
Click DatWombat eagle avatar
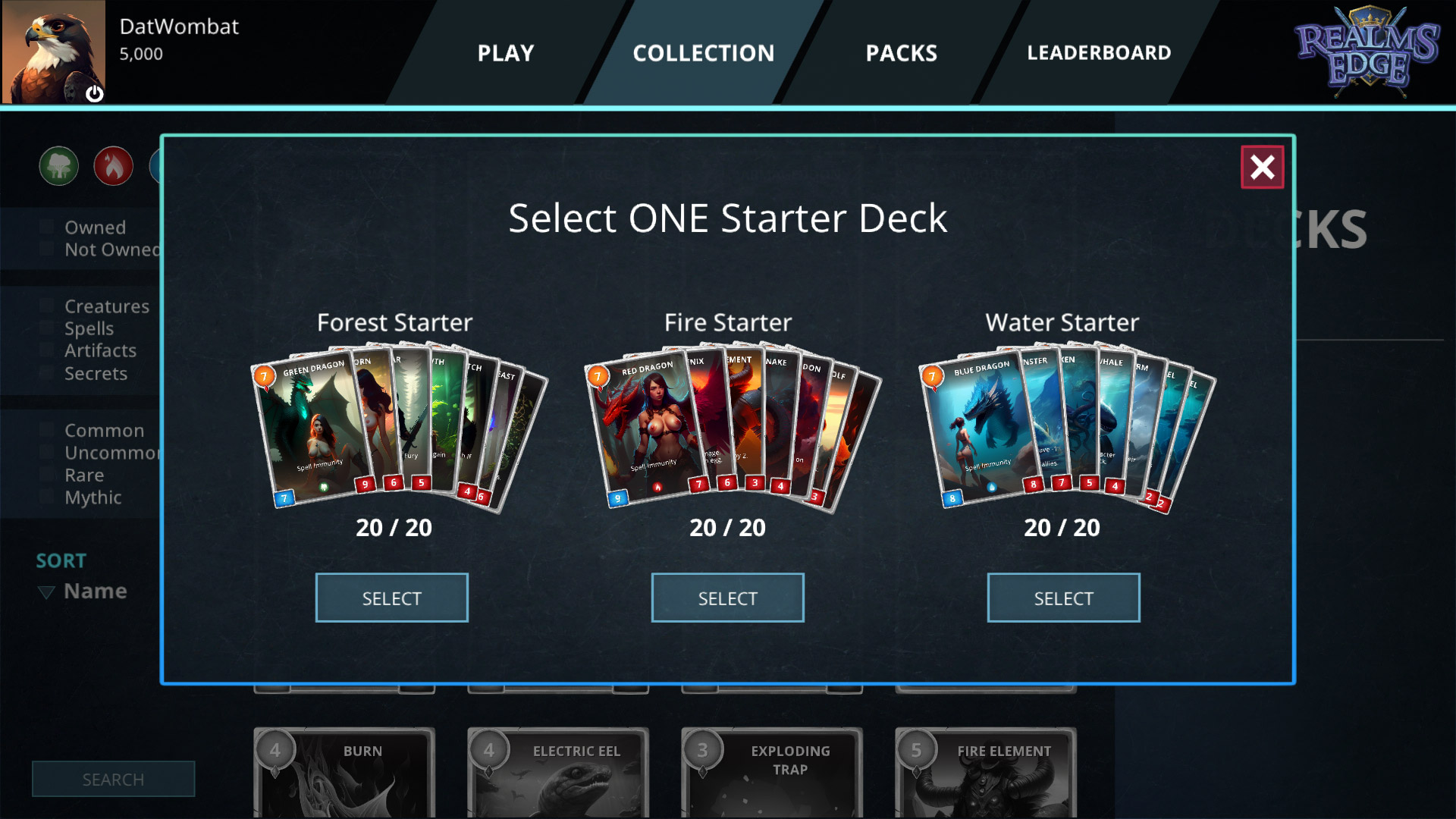53,52
